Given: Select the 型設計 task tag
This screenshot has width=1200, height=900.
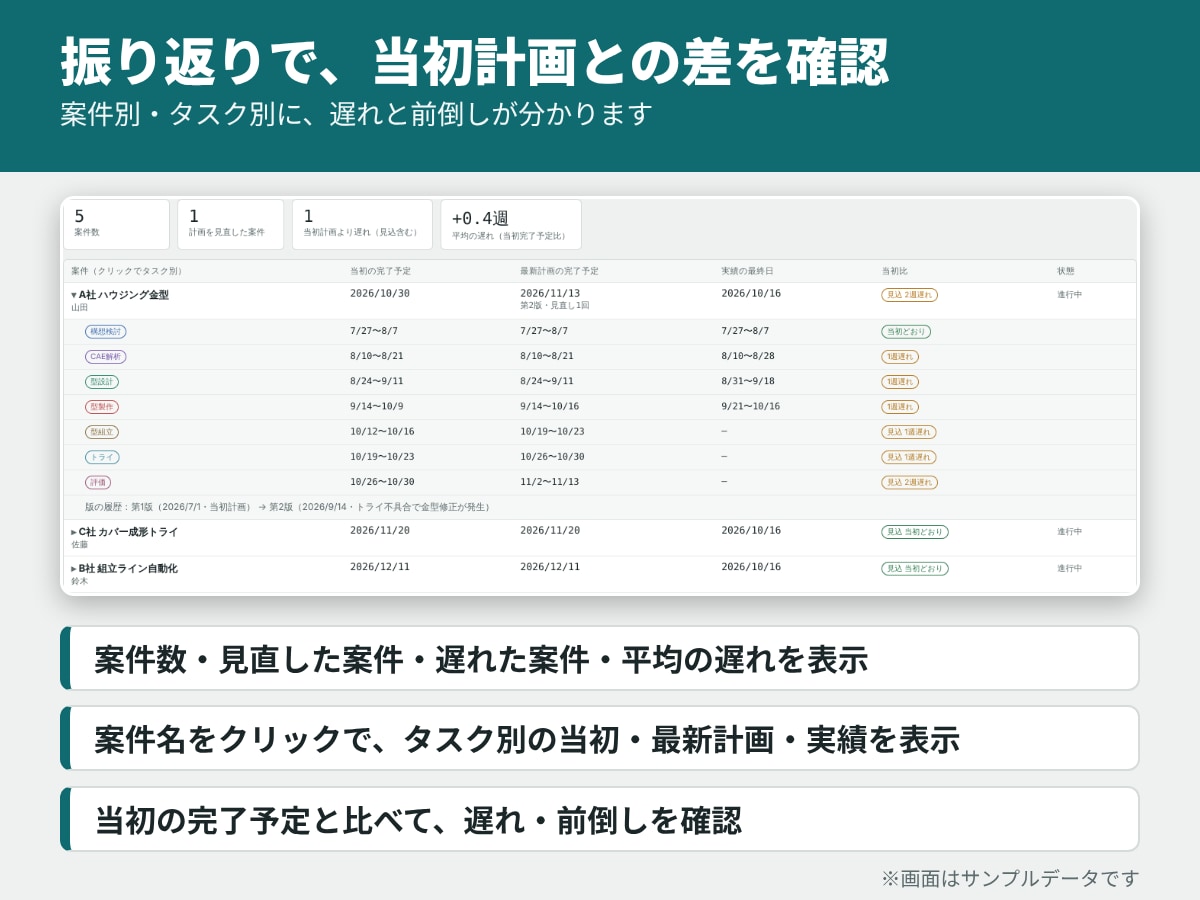Looking at the screenshot, I should pyautogui.click(x=102, y=382).
